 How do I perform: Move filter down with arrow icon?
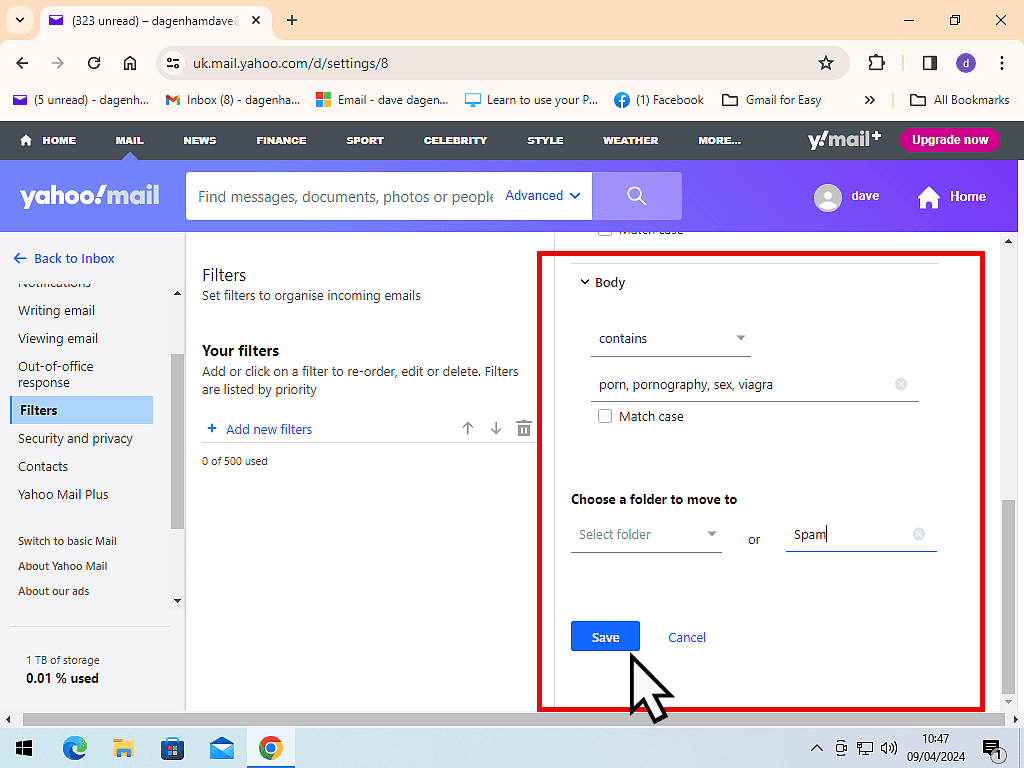(495, 428)
